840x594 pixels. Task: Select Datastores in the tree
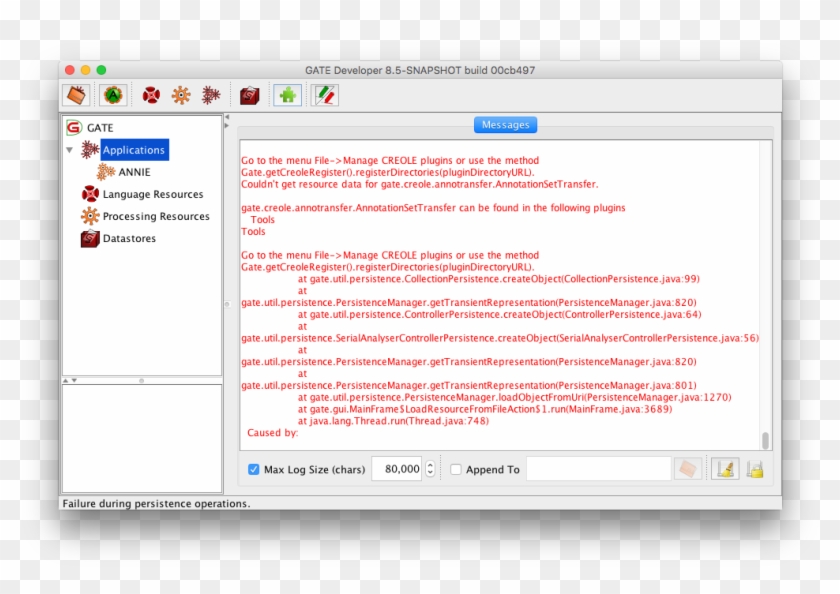129,238
